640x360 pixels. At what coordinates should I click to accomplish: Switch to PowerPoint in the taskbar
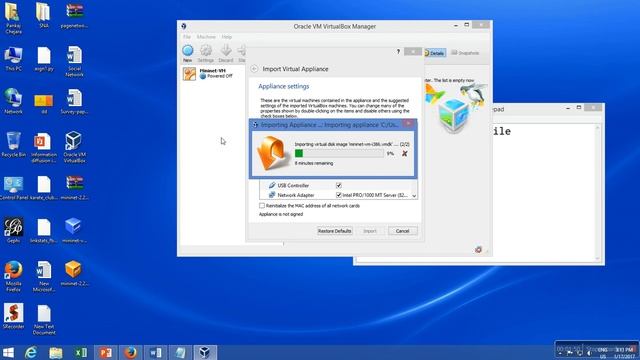pos(105,353)
